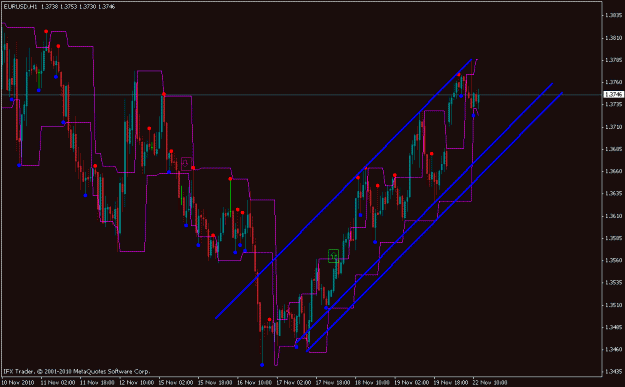
Task: Click the green up-arrow buy signal icon
Action: click(x=333, y=255)
